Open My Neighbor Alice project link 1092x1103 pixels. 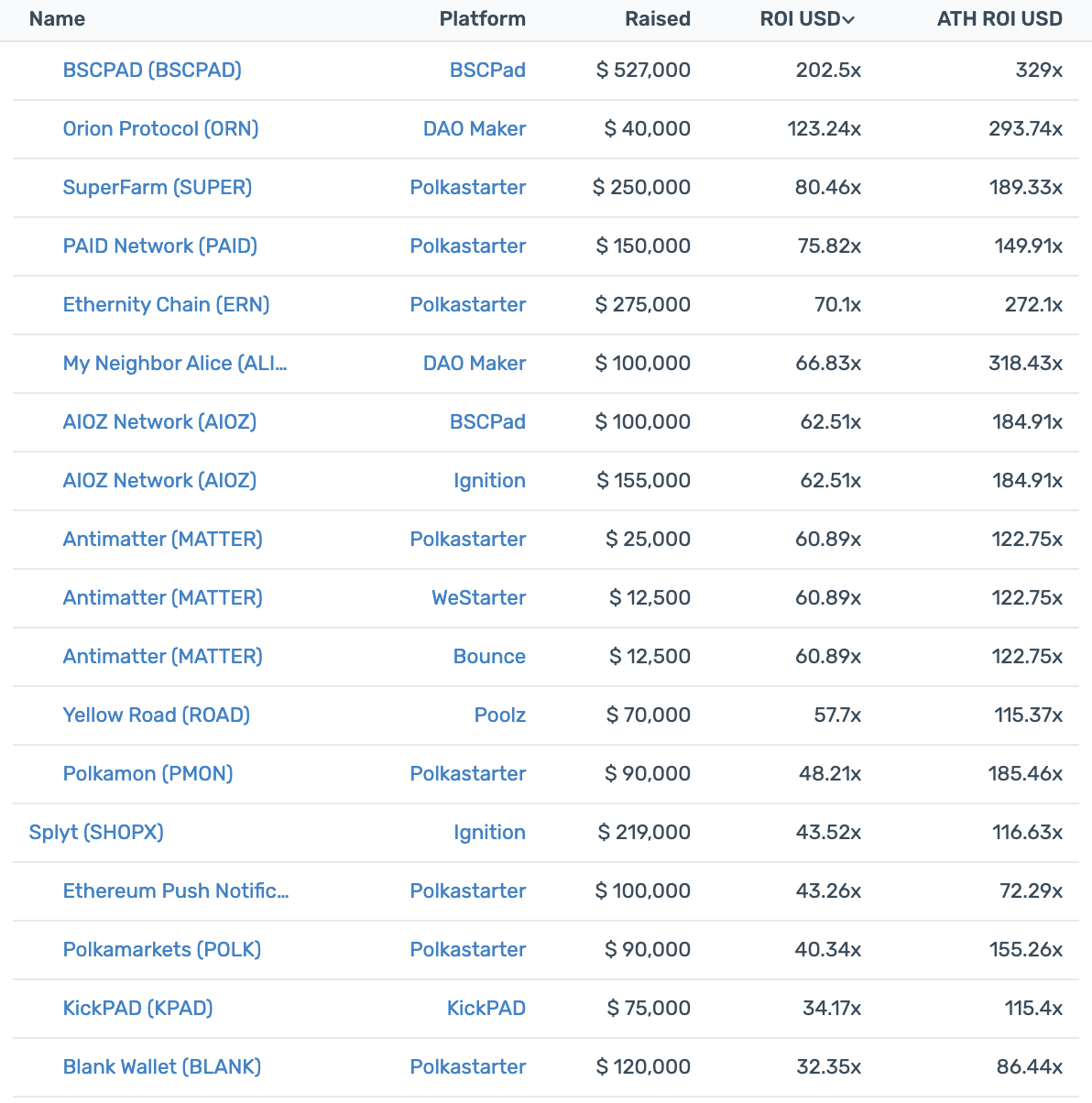click(x=175, y=363)
